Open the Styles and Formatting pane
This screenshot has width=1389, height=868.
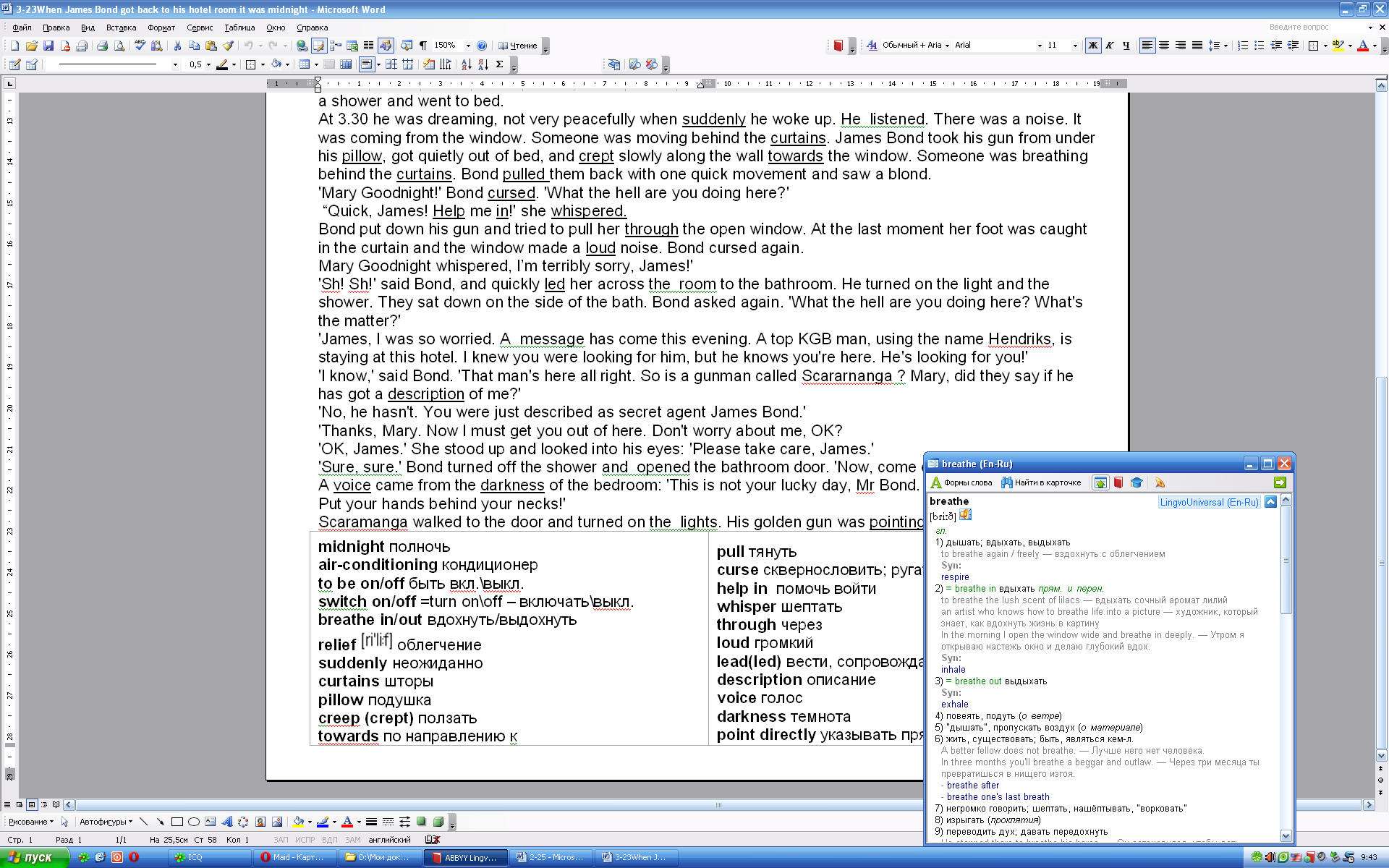click(x=872, y=45)
